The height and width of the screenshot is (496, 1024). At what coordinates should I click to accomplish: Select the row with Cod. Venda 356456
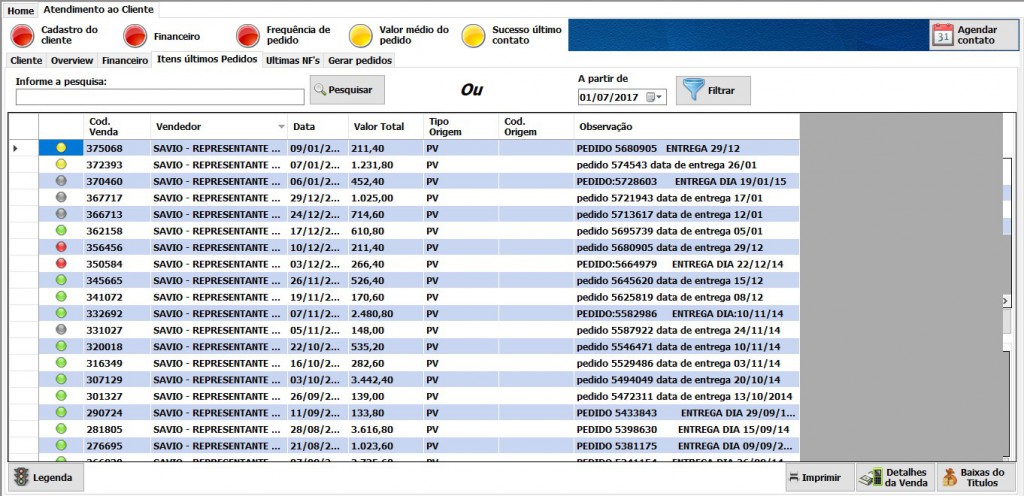[104, 247]
